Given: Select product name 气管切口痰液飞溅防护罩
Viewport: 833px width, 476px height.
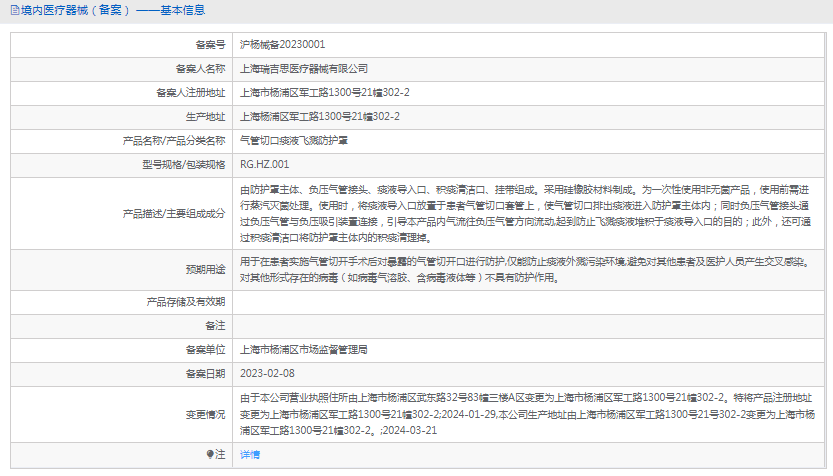Looking at the screenshot, I should click(294, 141).
